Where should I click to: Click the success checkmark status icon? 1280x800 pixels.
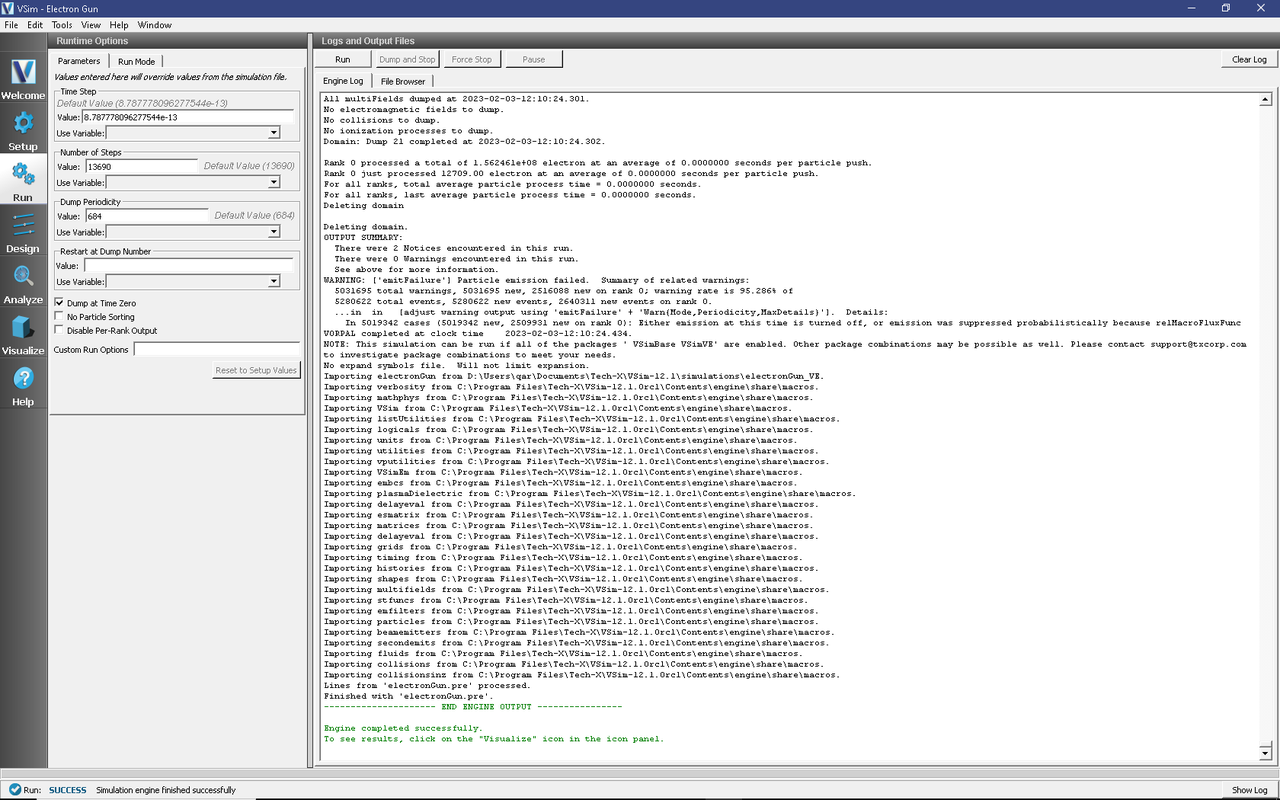14,790
